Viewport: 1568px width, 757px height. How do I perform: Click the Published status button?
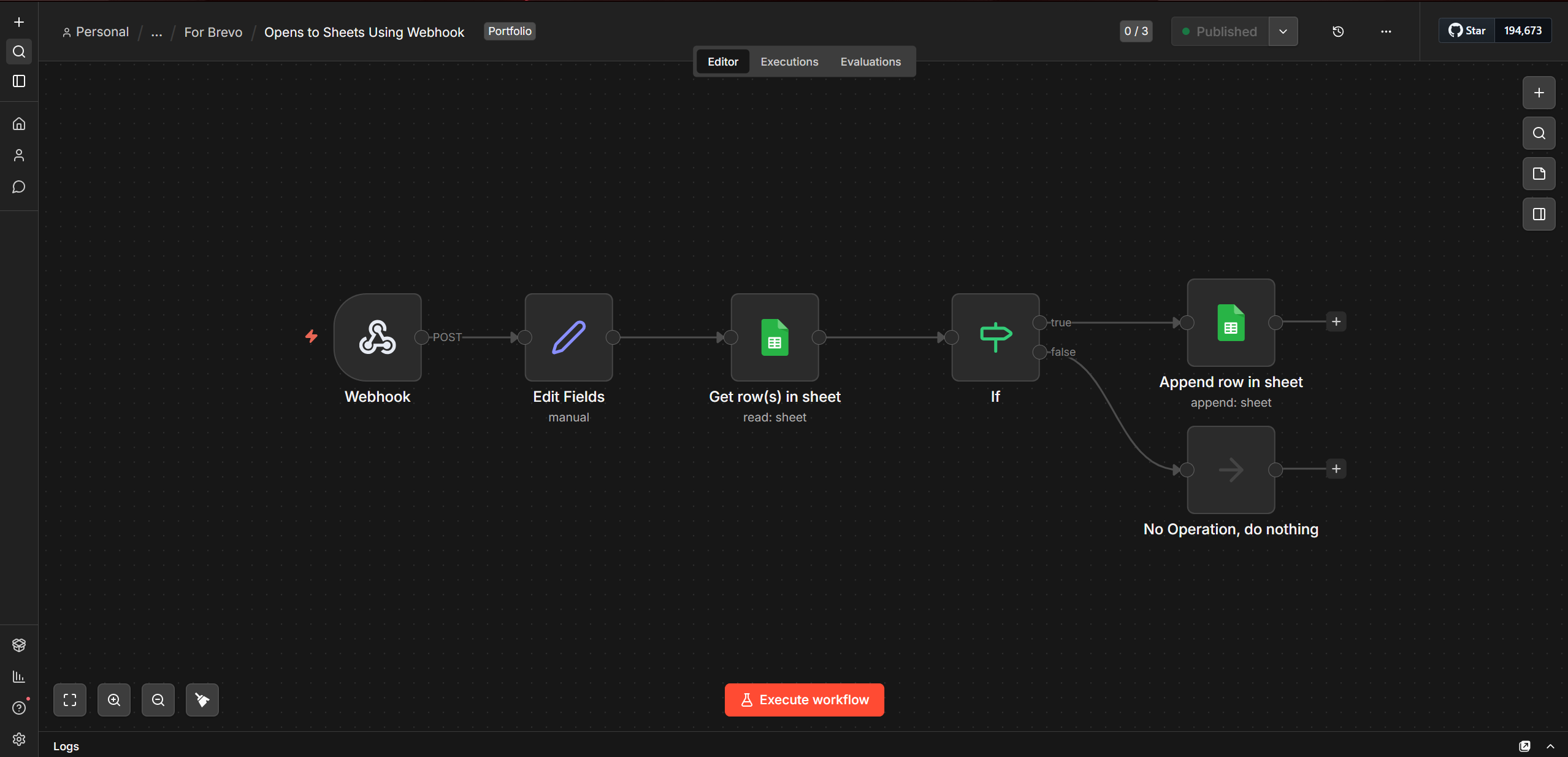coord(1220,31)
